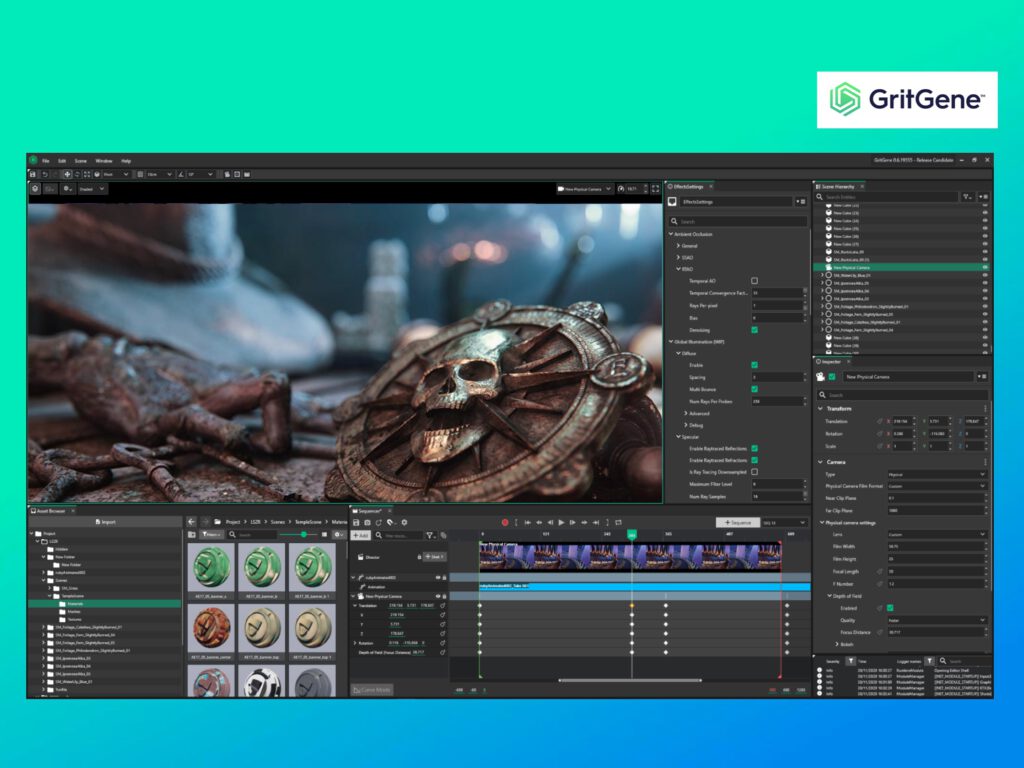Open the Physical Camera Film Format dropdown
The width and height of the screenshot is (1024, 768).
pyautogui.click(x=936, y=486)
